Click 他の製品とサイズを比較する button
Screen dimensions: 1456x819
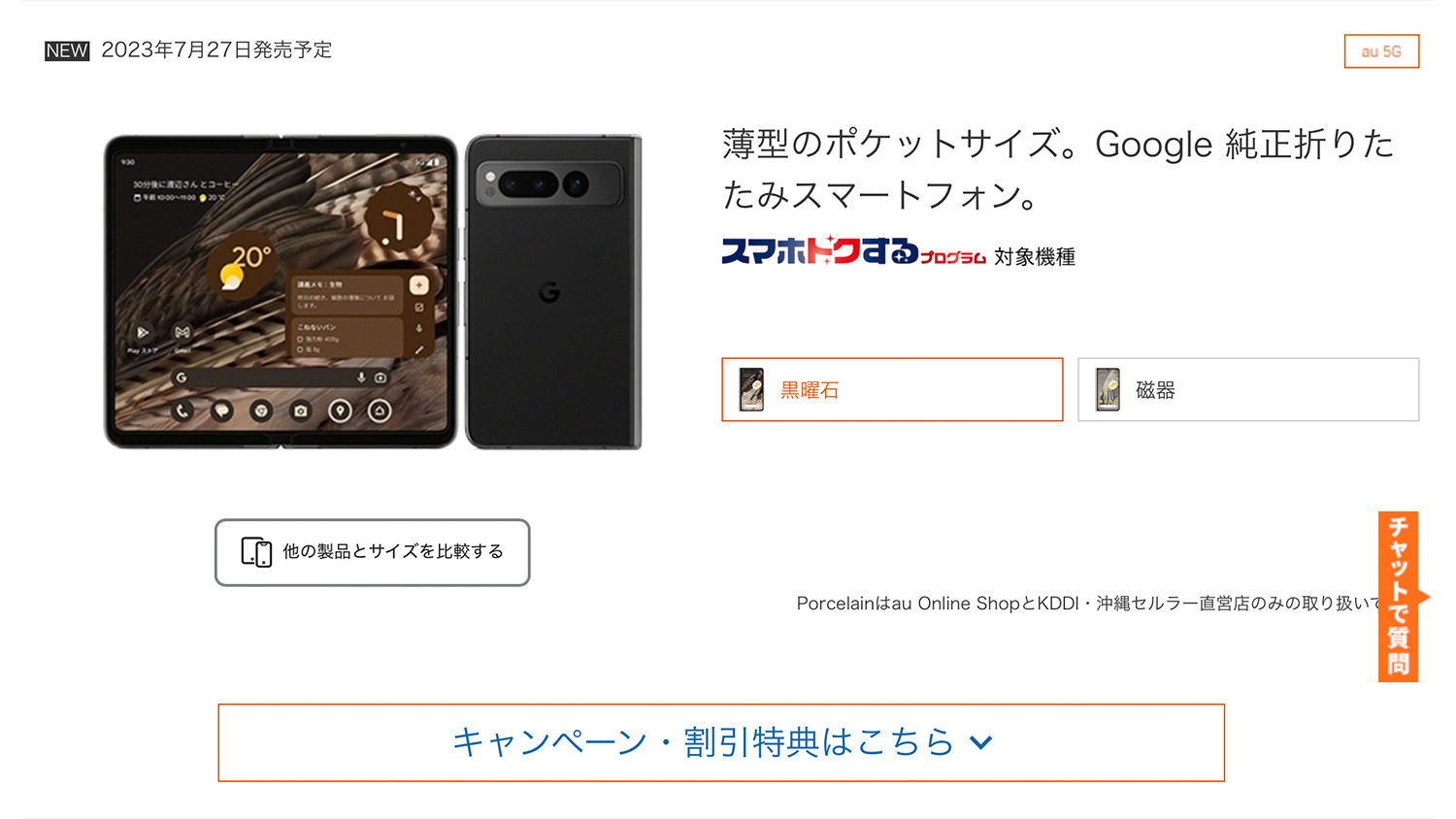(x=373, y=552)
